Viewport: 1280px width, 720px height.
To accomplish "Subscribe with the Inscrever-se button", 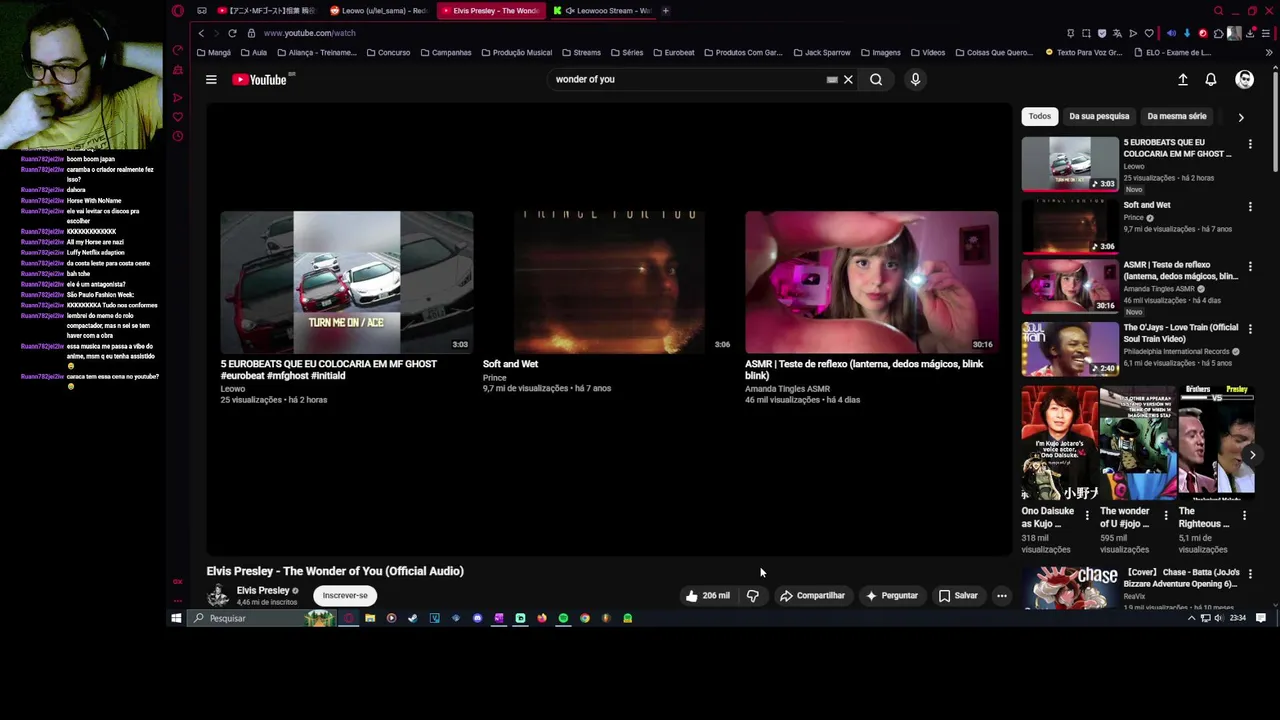I will (345, 595).
